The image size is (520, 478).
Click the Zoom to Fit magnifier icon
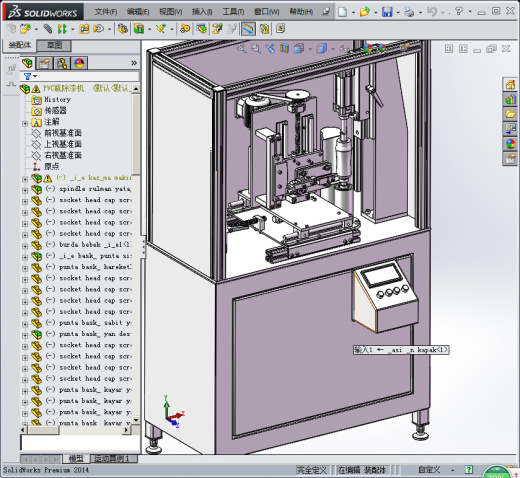(x=242, y=49)
